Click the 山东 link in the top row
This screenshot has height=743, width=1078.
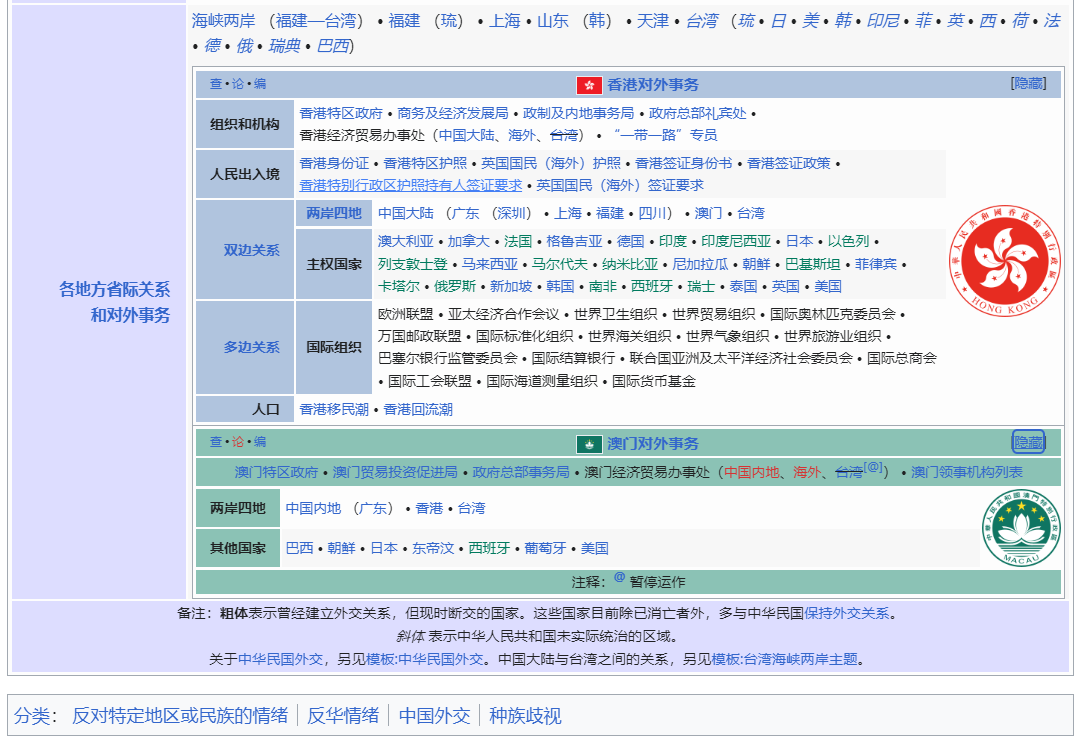click(553, 21)
